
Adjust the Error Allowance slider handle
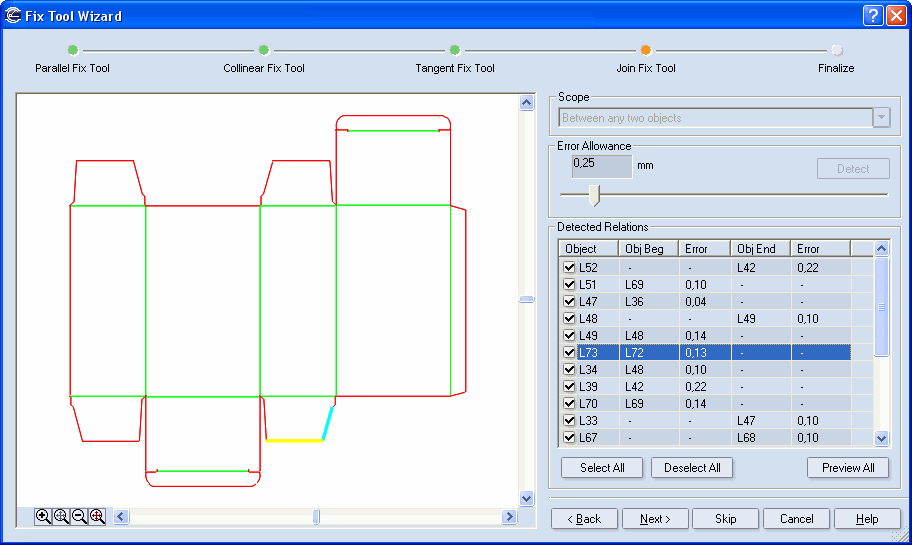pyautogui.click(x=594, y=194)
